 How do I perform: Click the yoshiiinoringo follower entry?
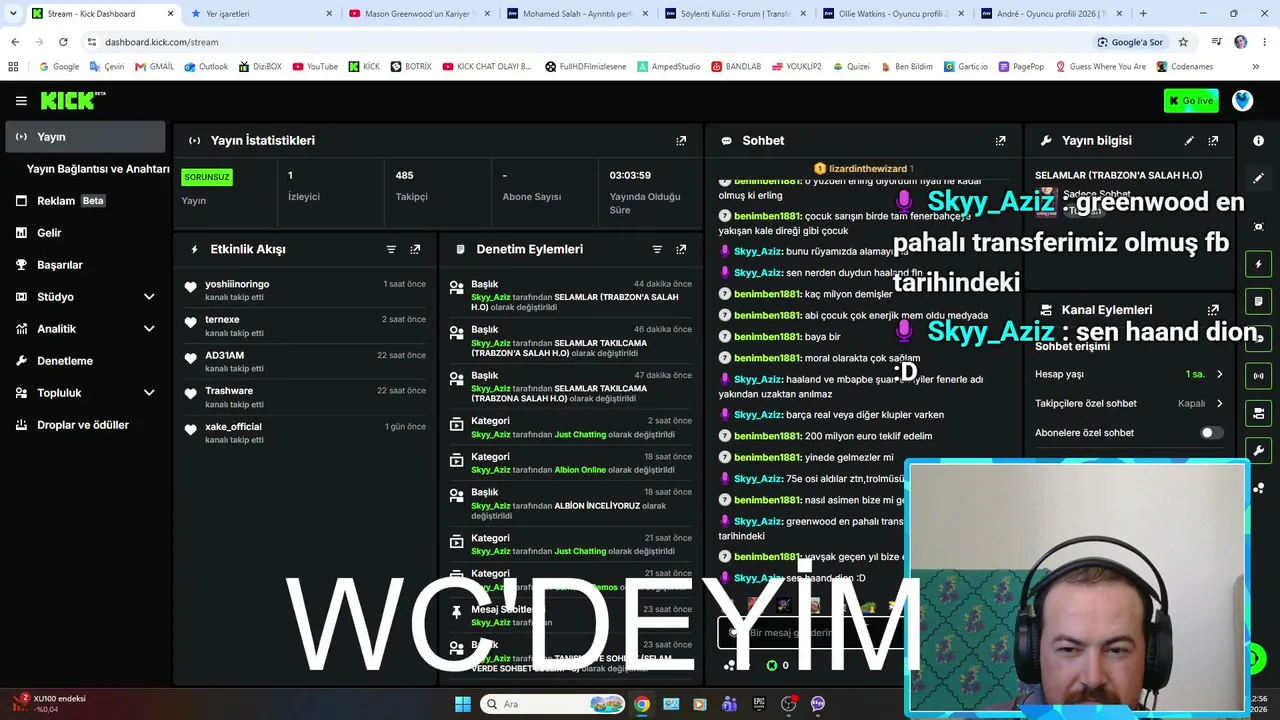306,290
